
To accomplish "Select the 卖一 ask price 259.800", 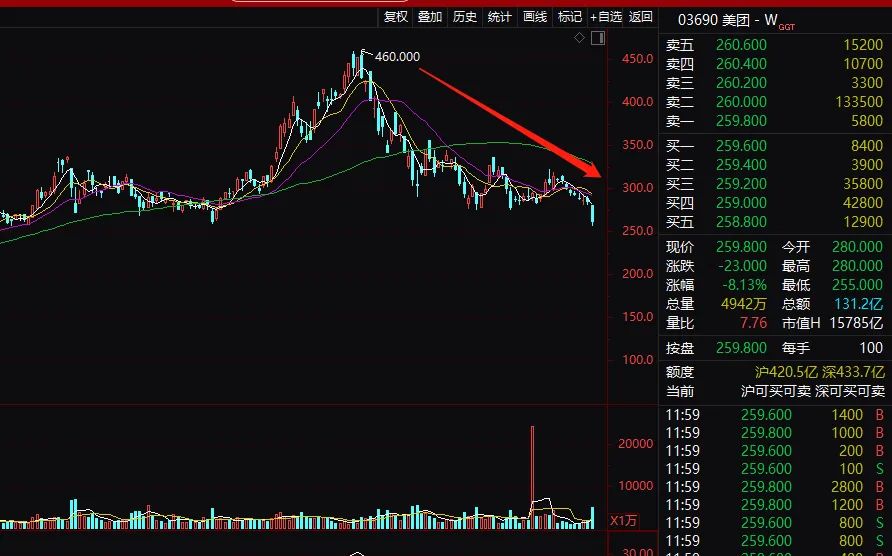I will [x=741, y=121].
